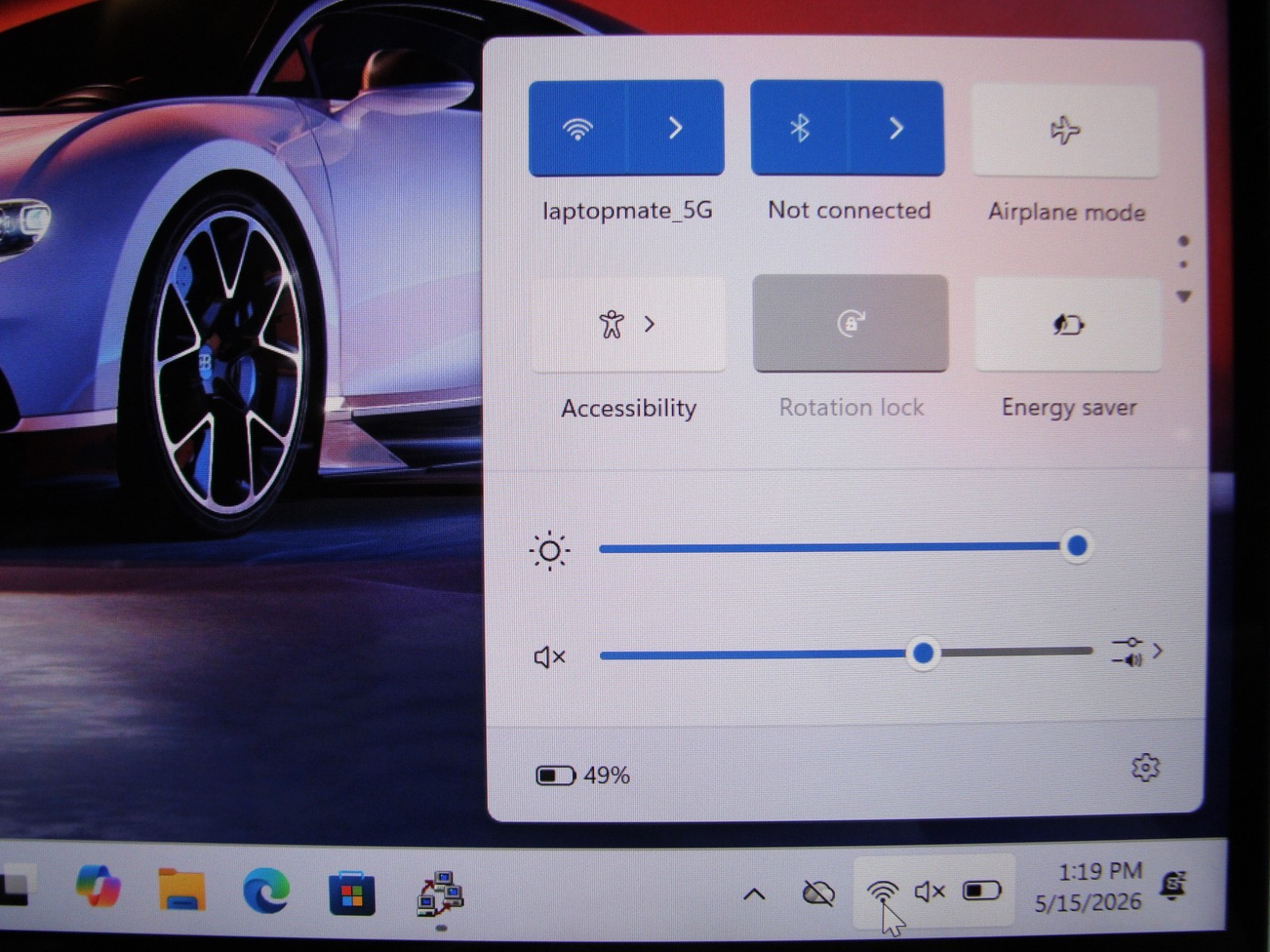Click the Not connected Bluetooth label
This screenshot has height=952, width=1270.
tap(849, 210)
